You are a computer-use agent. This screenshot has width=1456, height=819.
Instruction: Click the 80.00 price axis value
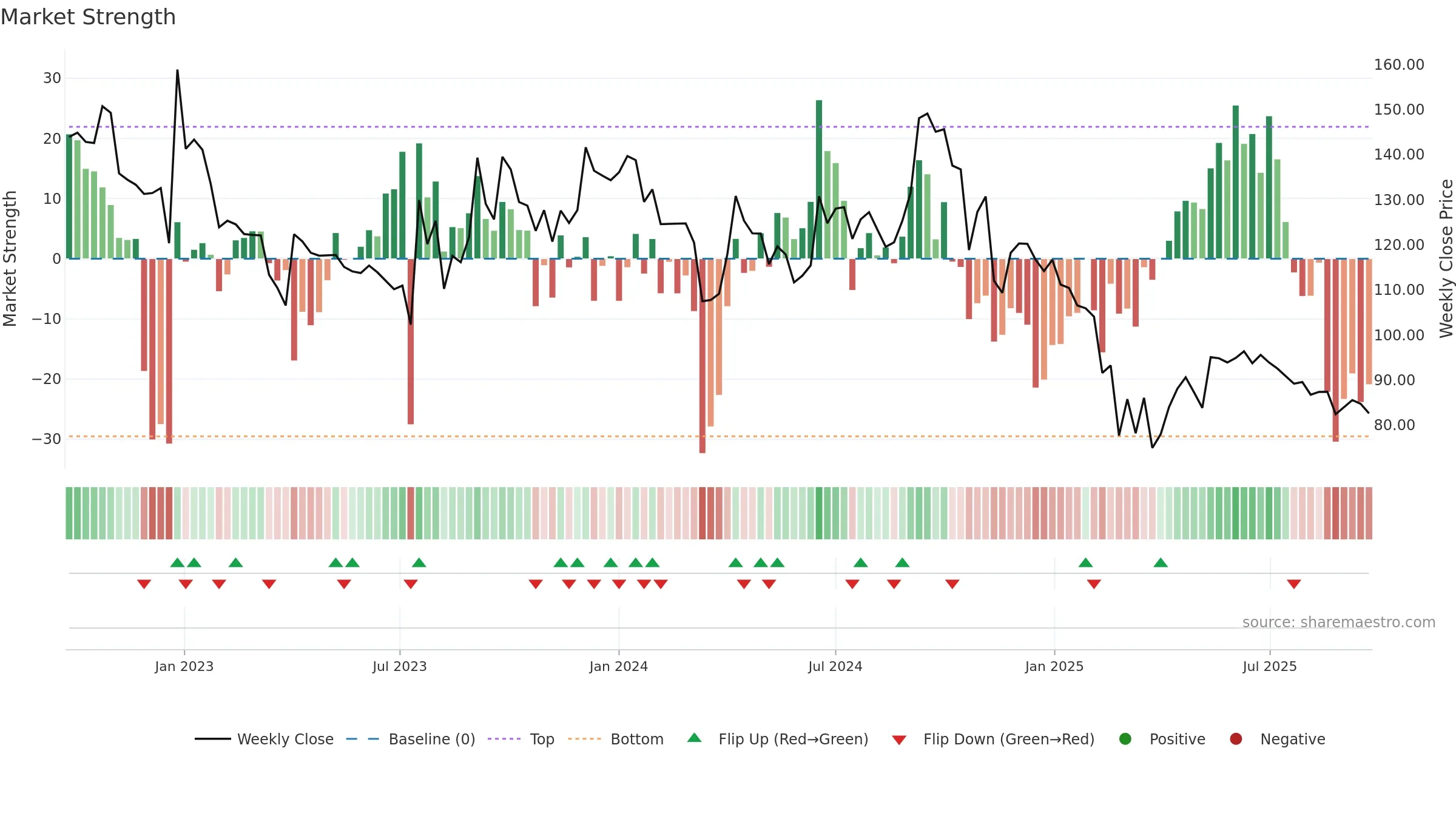(x=1394, y=425)
